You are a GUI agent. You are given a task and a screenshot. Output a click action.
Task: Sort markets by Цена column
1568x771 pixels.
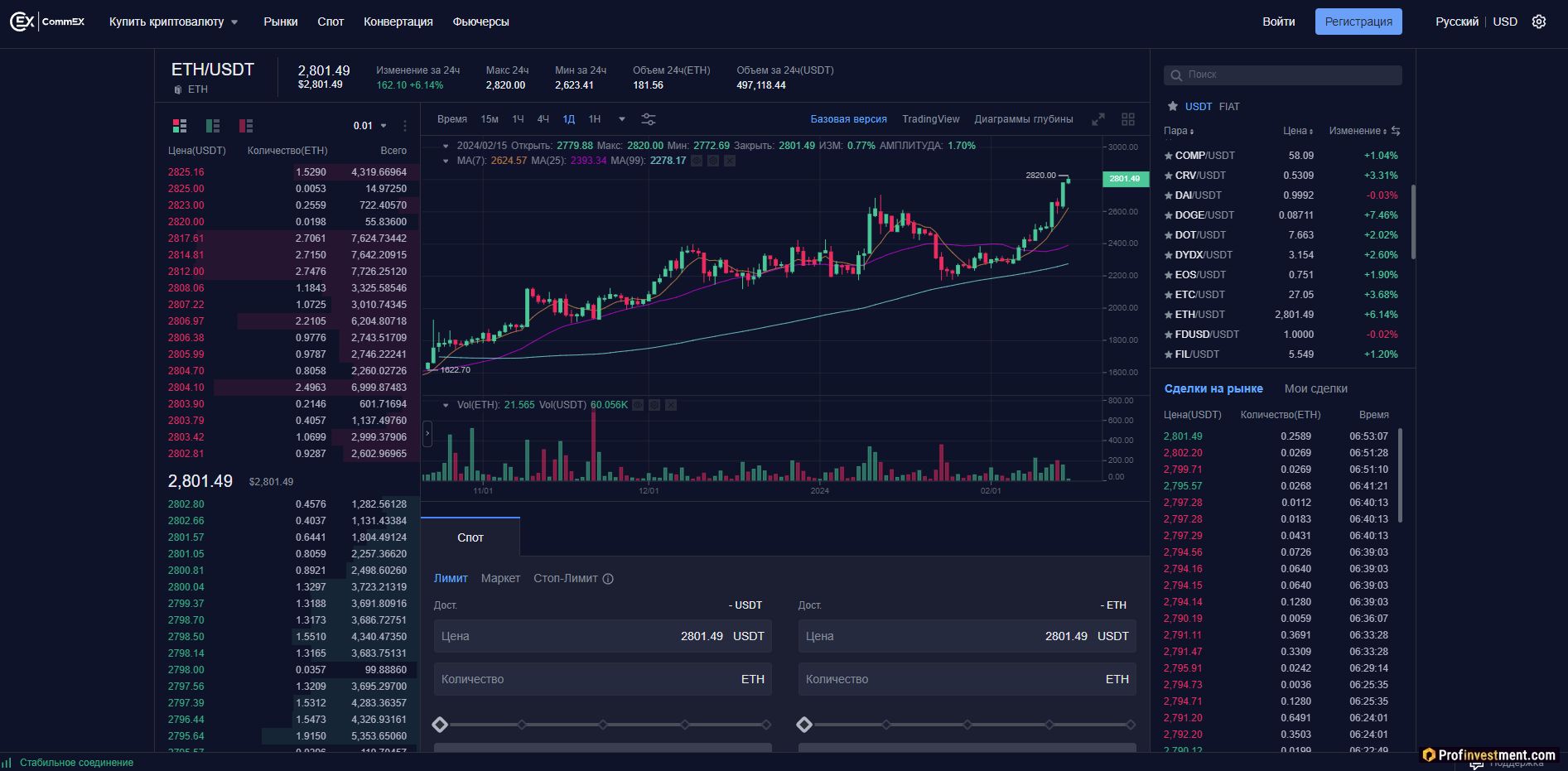pos(1298,131)
